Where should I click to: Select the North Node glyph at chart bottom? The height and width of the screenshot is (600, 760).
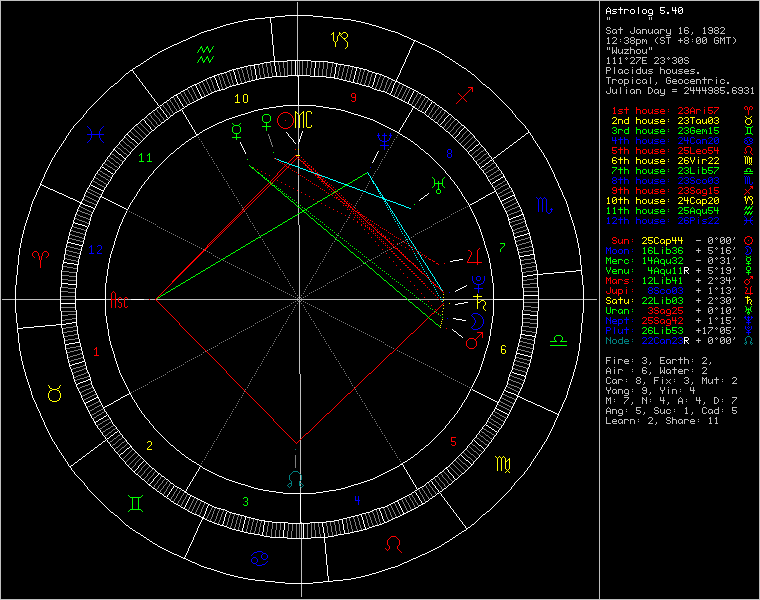[x=294, y=480]
